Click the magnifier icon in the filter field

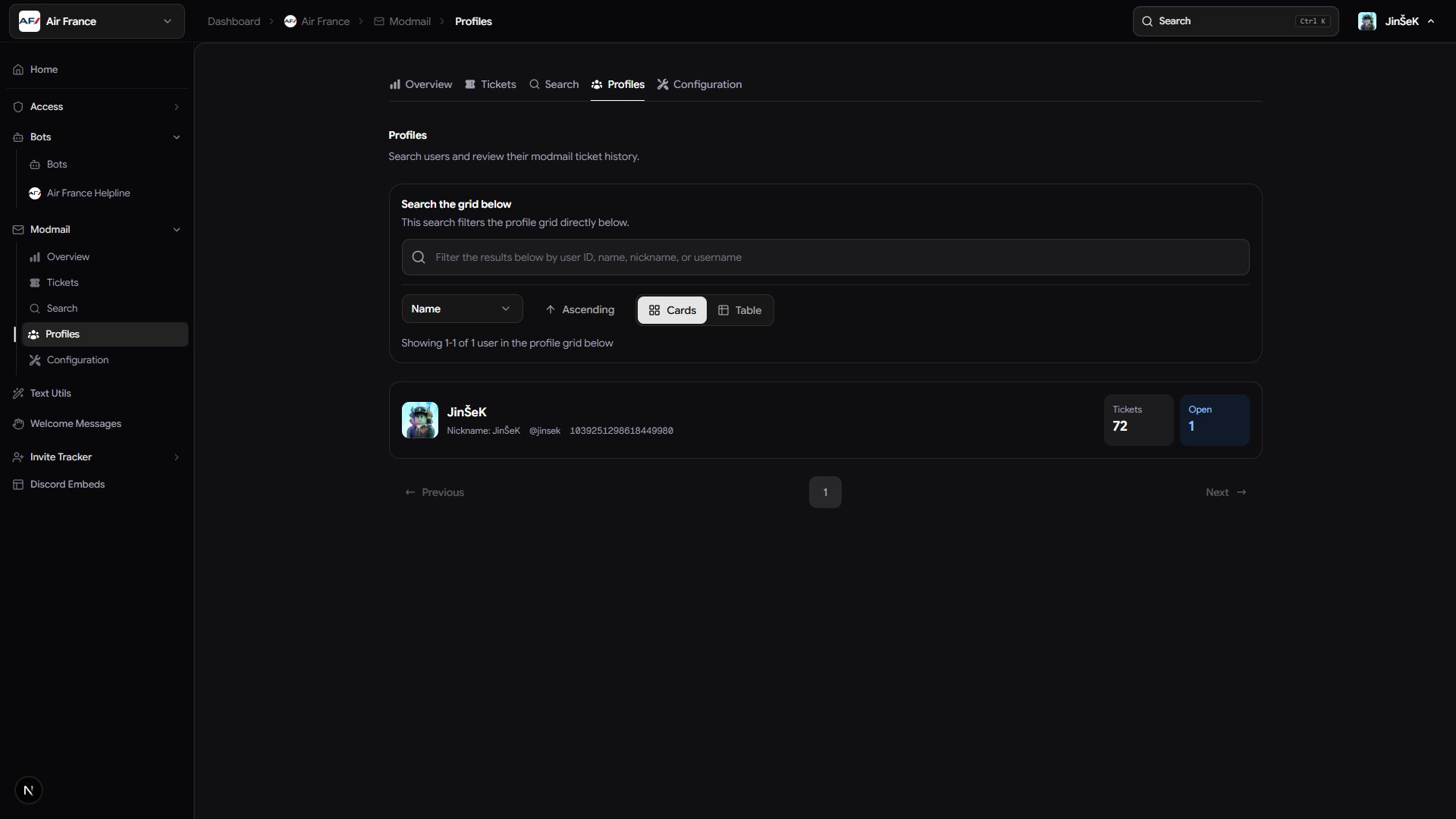pyautogui.click(x=419, y=258)
